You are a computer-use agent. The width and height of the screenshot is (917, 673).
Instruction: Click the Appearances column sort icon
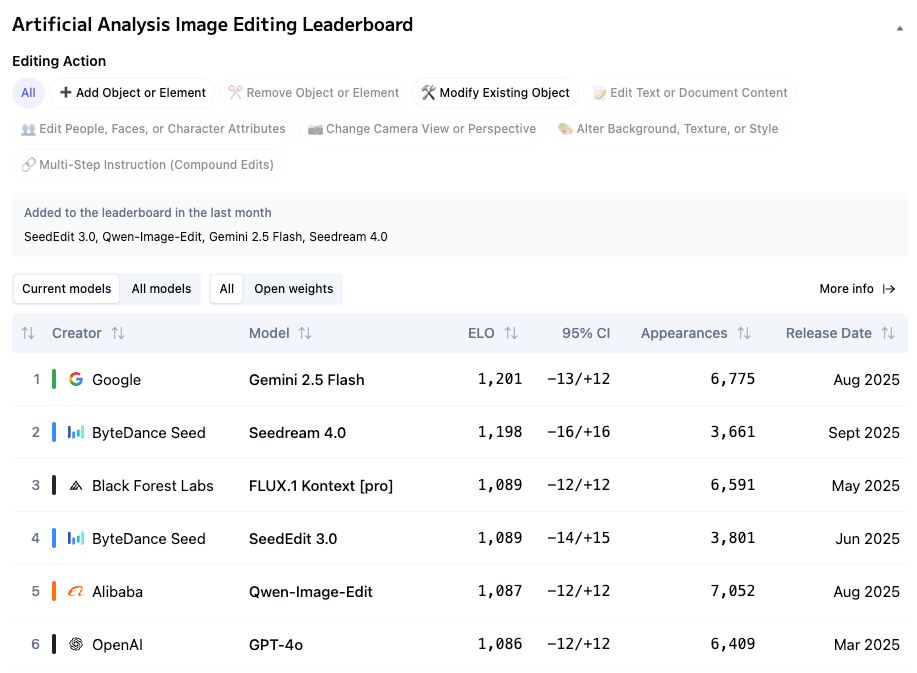point(744,333)
